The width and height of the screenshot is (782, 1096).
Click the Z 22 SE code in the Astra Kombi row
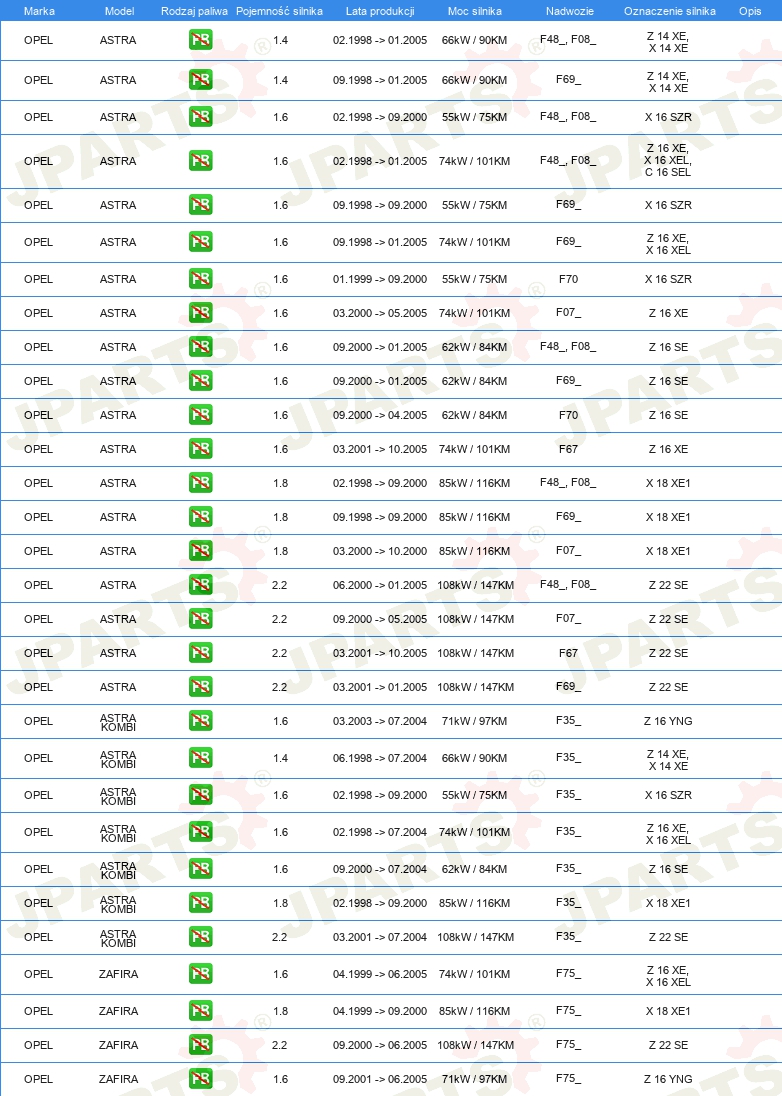[668, 937]
